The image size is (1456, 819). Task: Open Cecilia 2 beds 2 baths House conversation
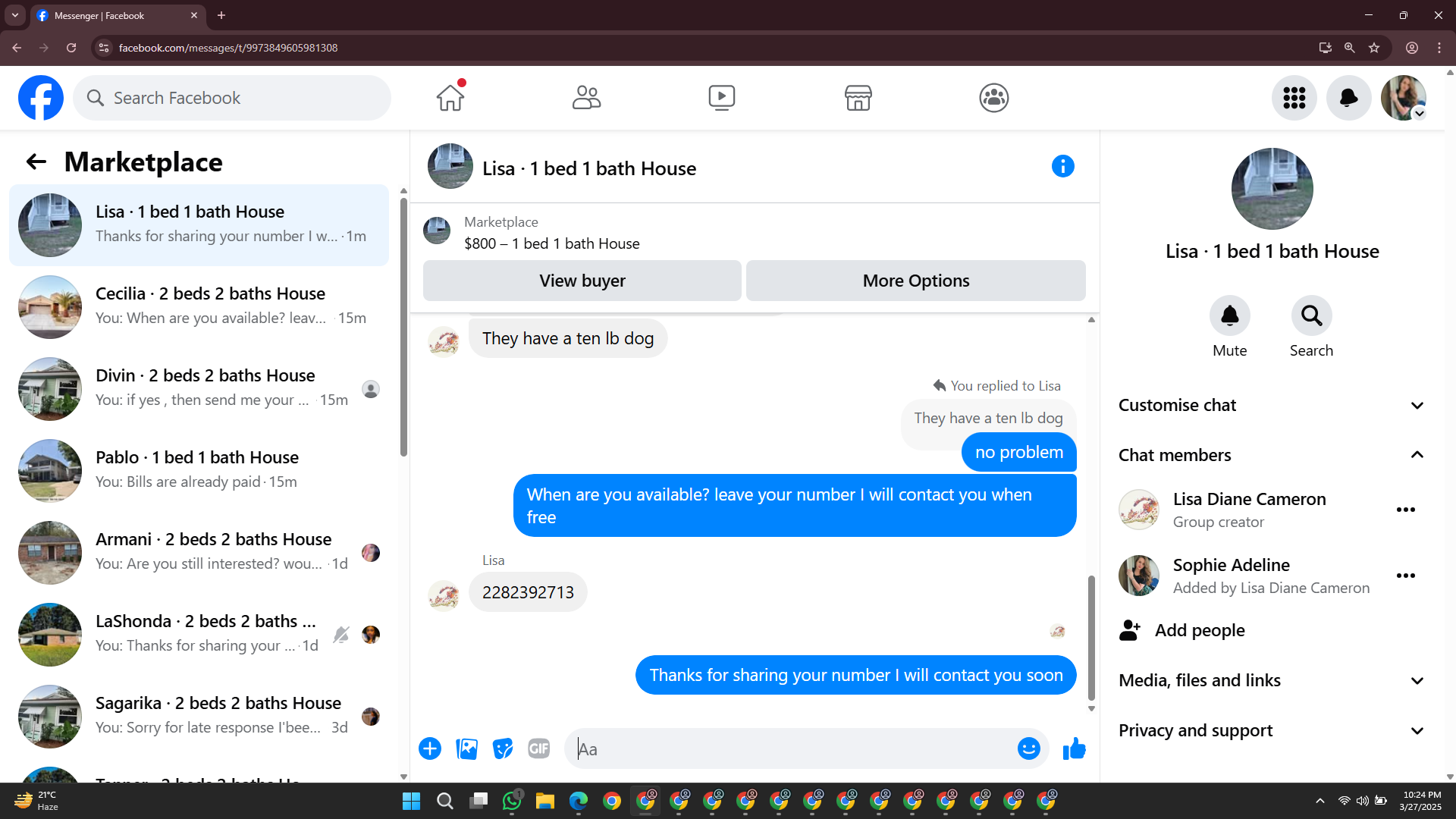coord(199,307)
